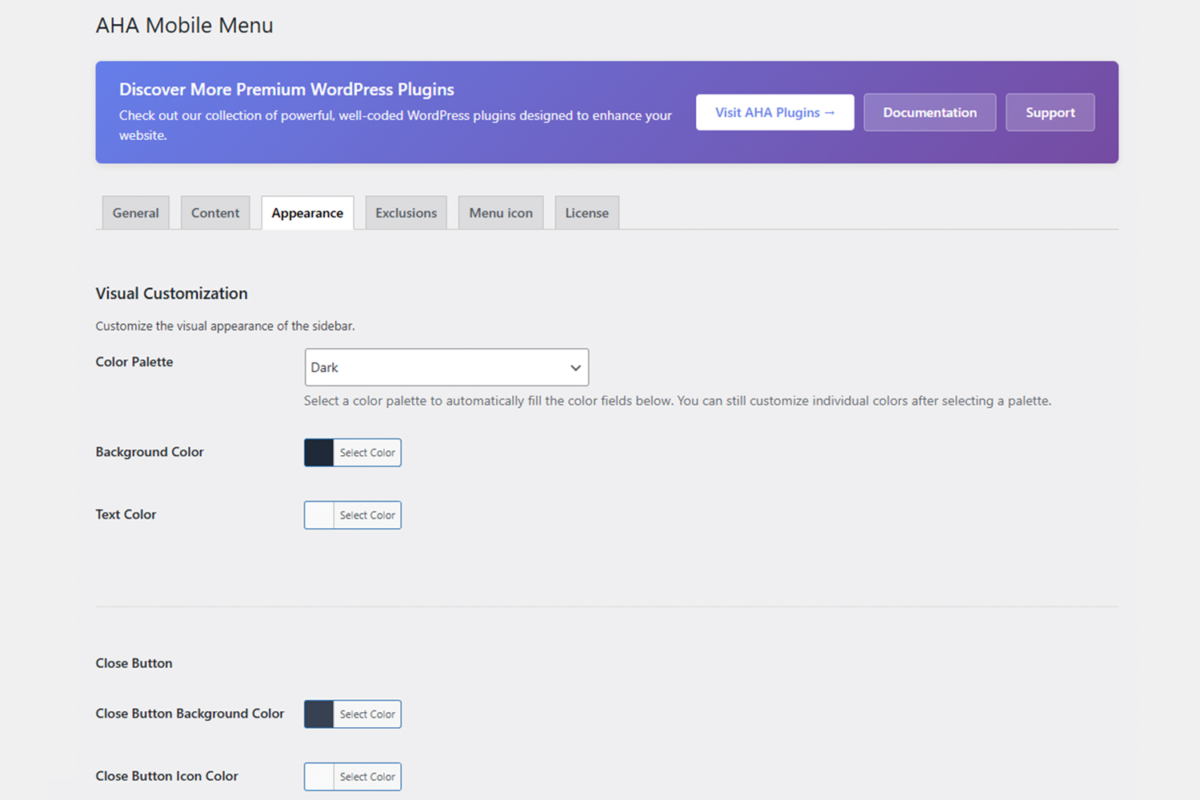Open the Menu icon tab

point(500,213)
